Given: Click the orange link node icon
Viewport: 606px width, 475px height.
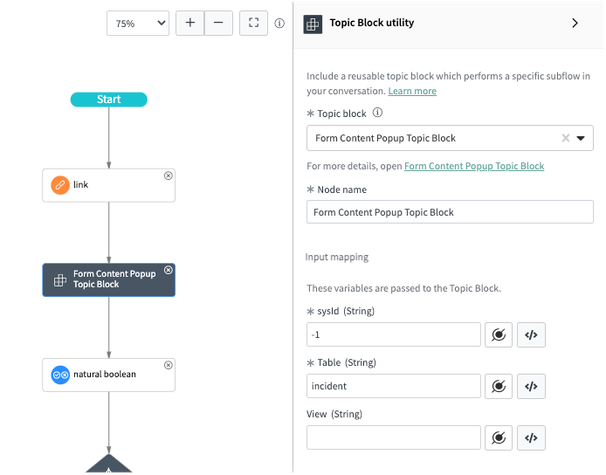Looking at the screenshot, I should [x=60, y=185].
